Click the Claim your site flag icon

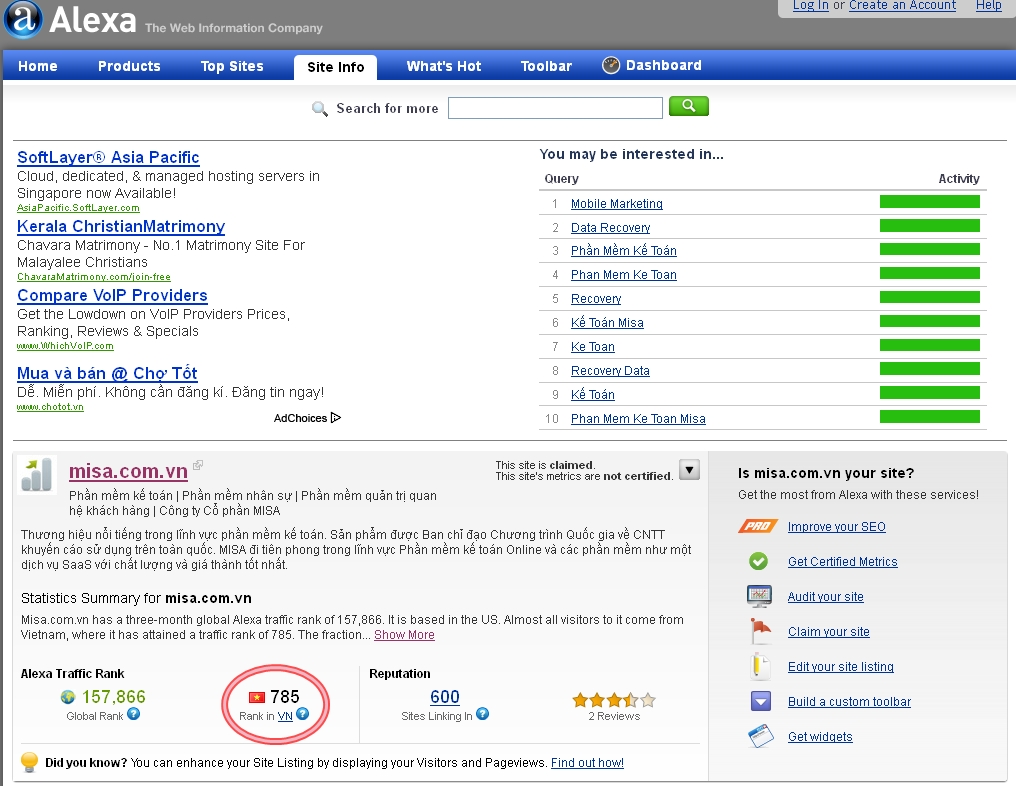point(760,632)
